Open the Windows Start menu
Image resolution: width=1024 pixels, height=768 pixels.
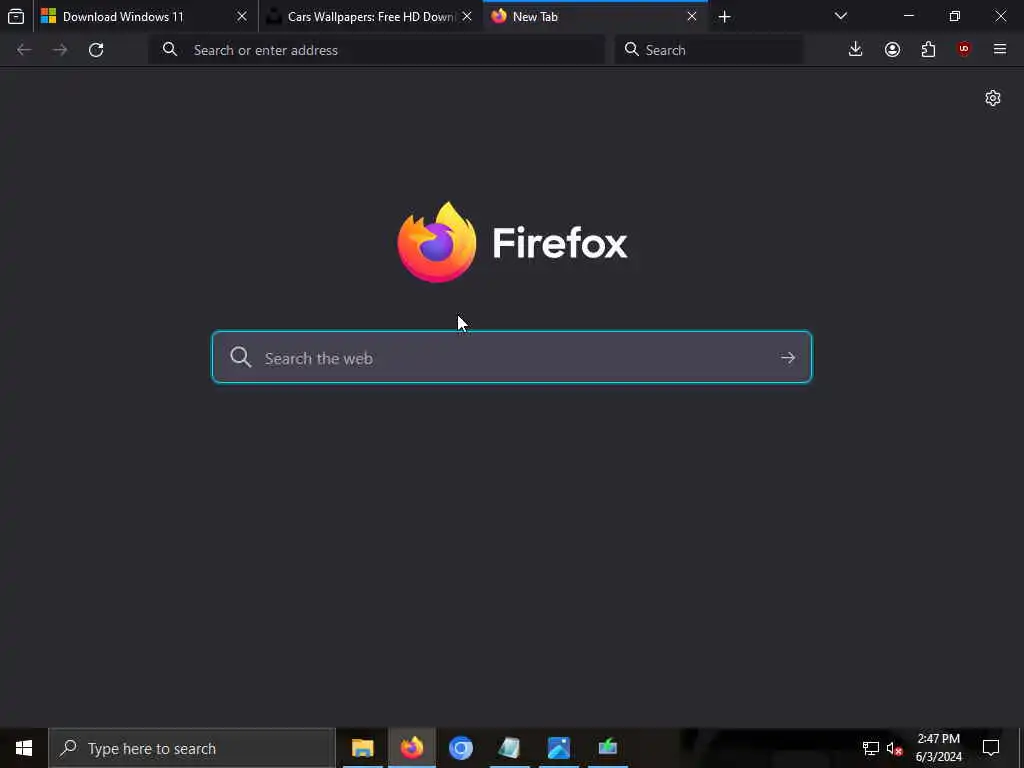24,748
